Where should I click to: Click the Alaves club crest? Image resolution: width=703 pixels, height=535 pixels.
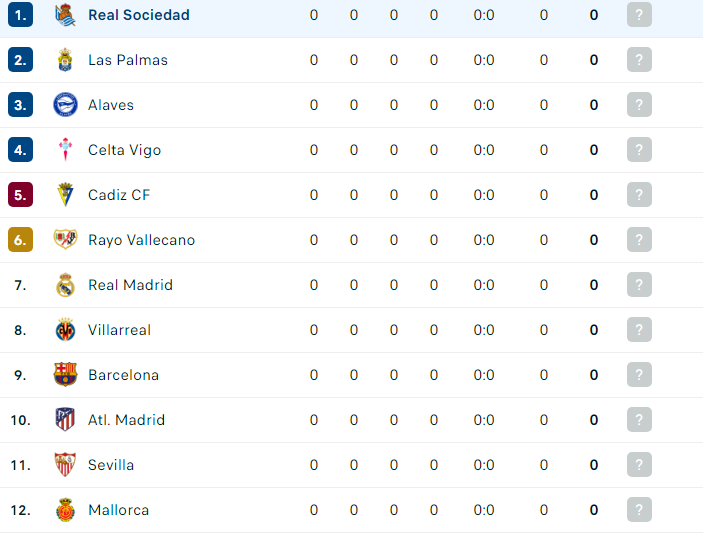point(65,105)
